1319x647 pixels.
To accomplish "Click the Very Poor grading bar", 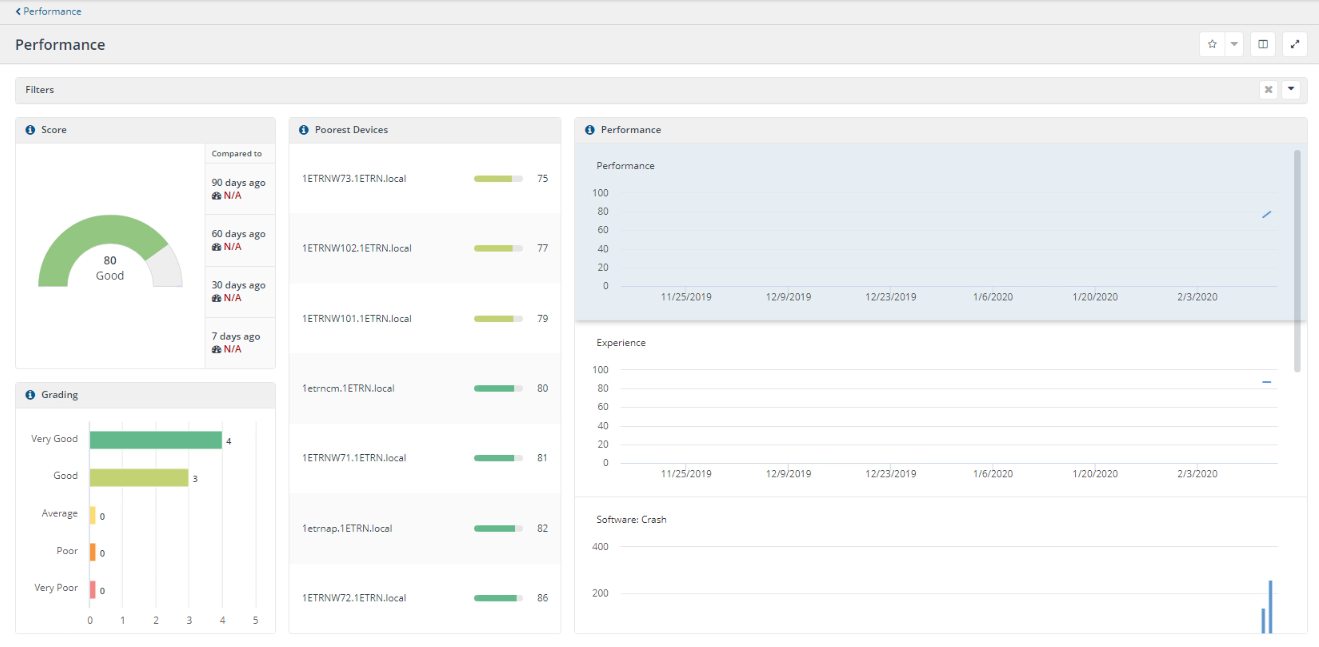I will click(93, 590).
